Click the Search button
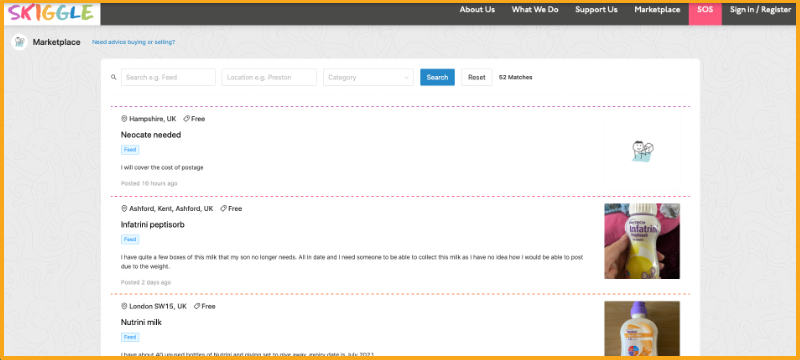The image size is (800, 360). click(437, 78)
